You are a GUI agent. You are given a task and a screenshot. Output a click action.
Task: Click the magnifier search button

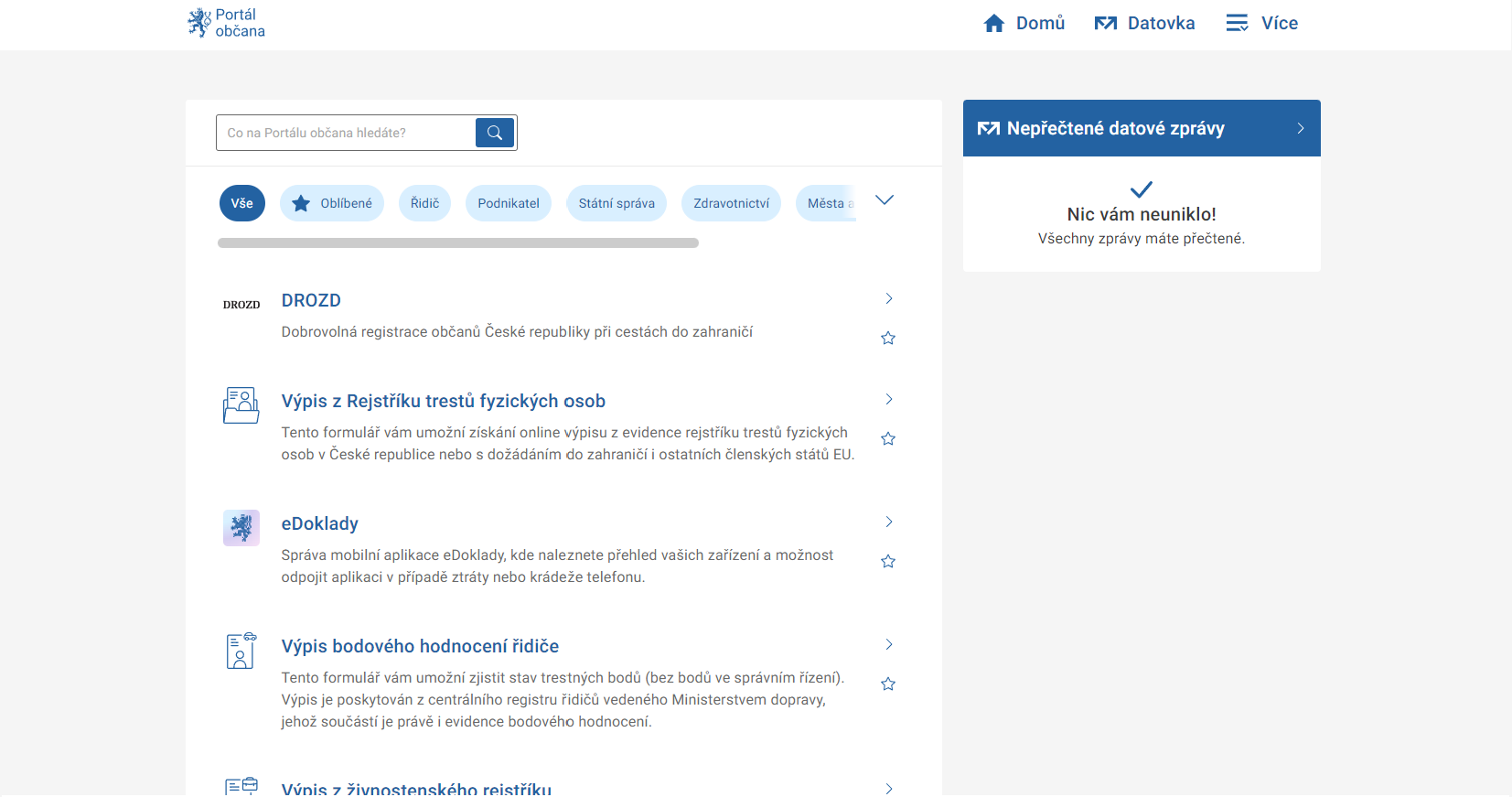coord(495,133)
